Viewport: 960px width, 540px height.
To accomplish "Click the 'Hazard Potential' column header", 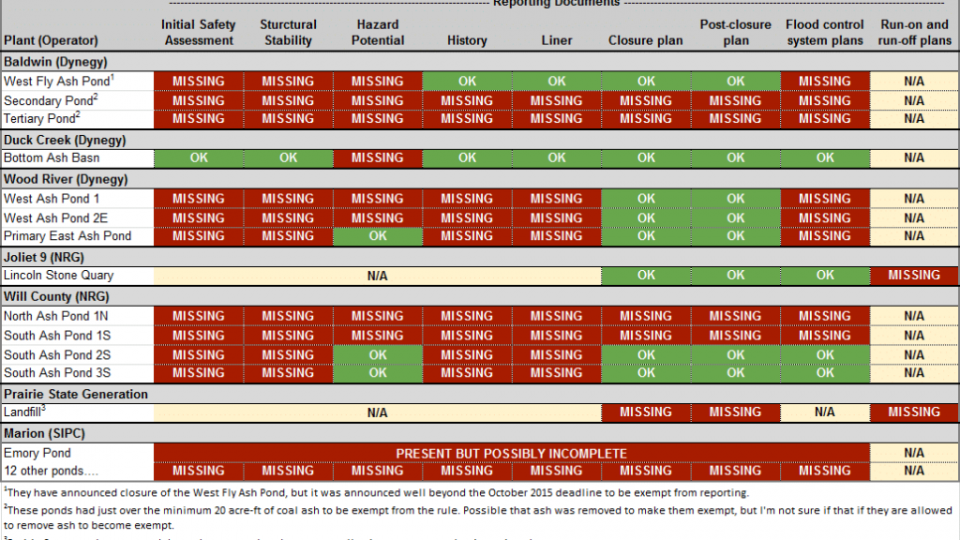I will pyautogui.click(x=377, y=32).
